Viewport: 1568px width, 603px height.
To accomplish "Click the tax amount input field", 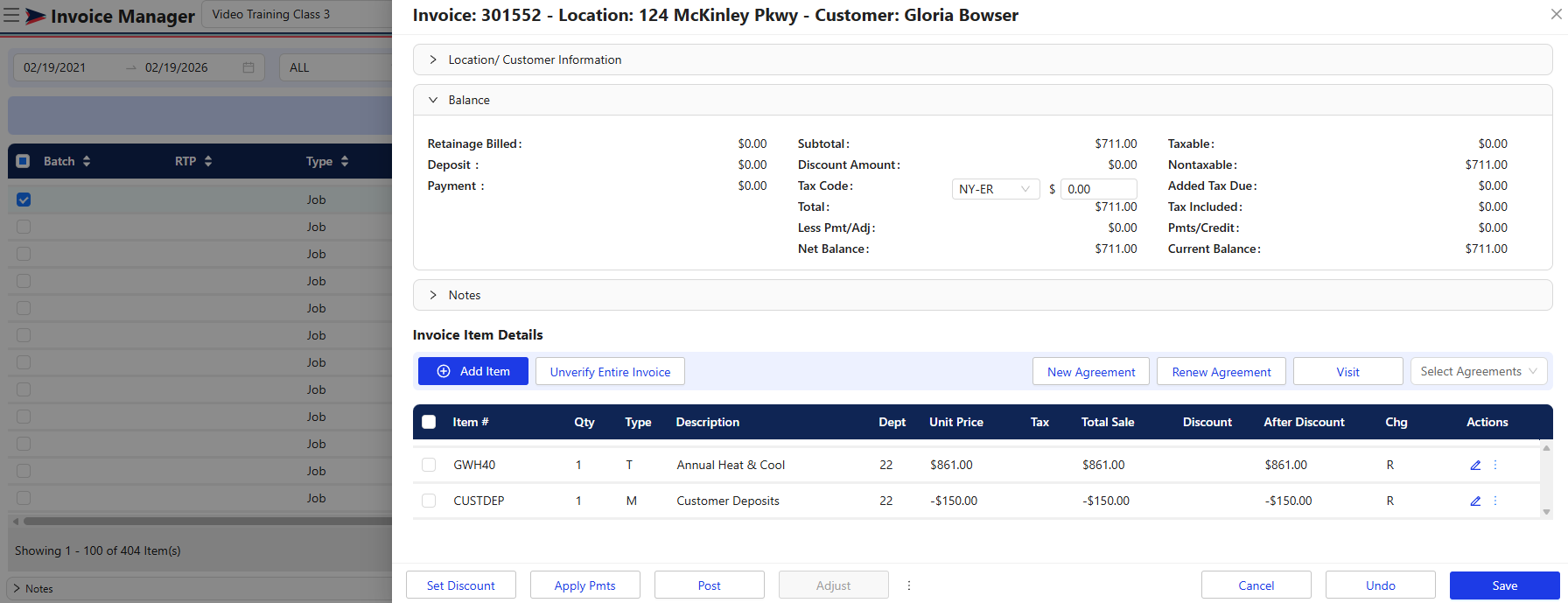I will (x=1098, y=189).
